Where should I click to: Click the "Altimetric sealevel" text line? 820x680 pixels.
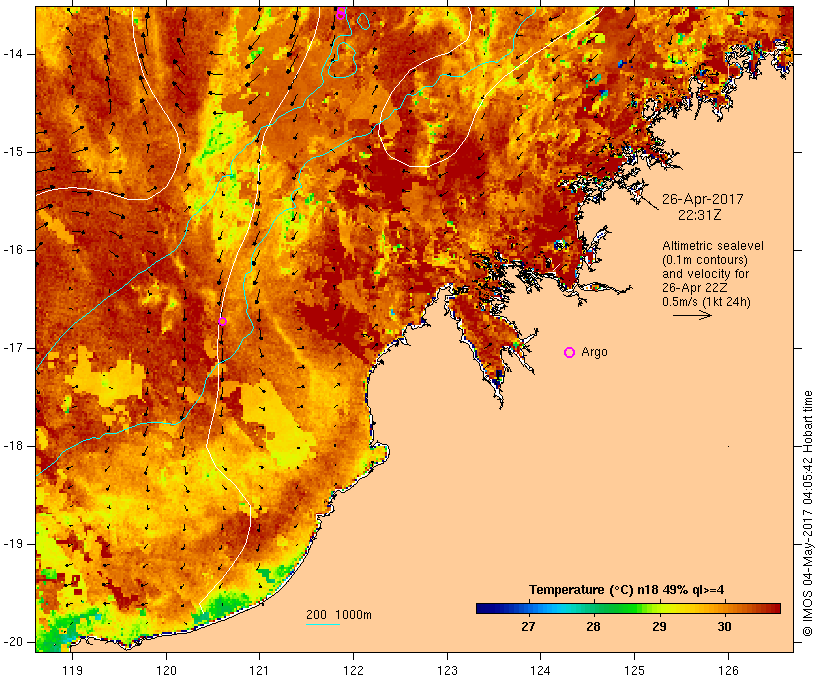[x=713, y=246]
